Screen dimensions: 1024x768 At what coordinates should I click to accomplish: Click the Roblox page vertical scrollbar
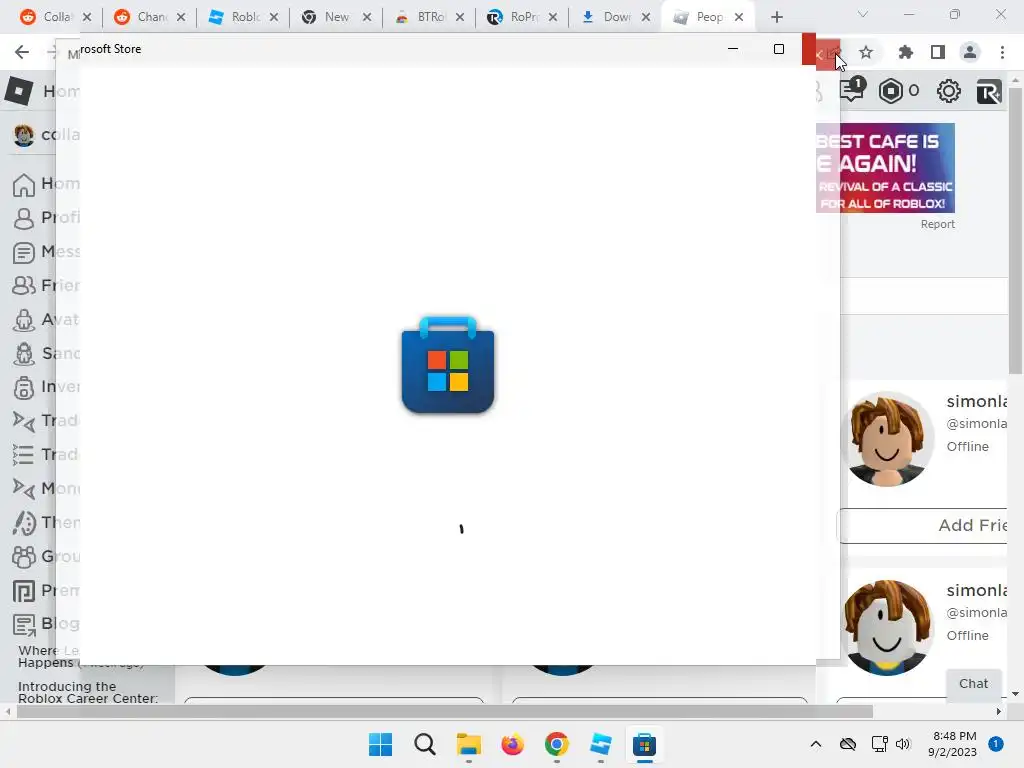click(1015, 230)
